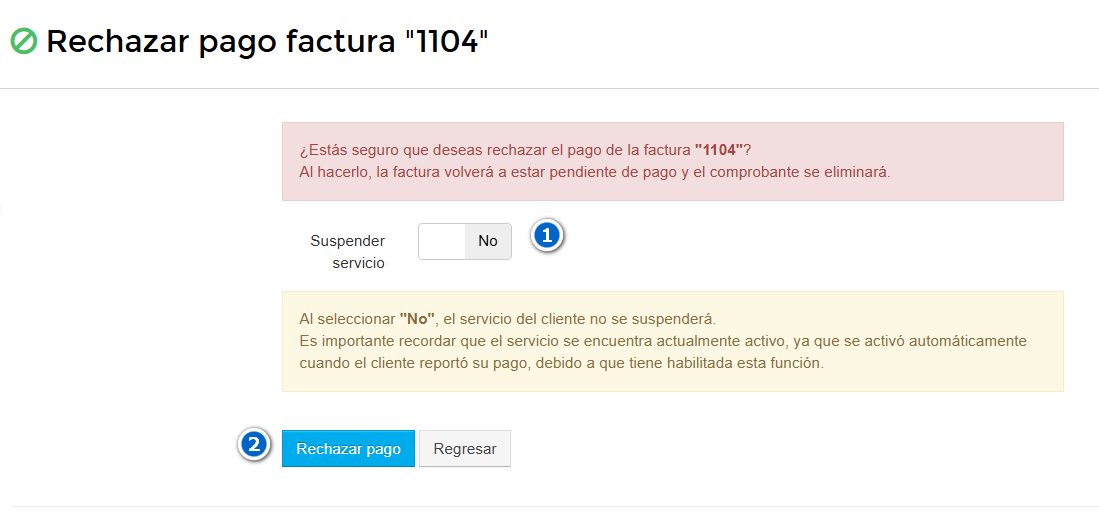Viewport: 1099px width, 516px height.
Task: Click the word "servicio" under Suspender label
Action: click(x=358, y=263)
